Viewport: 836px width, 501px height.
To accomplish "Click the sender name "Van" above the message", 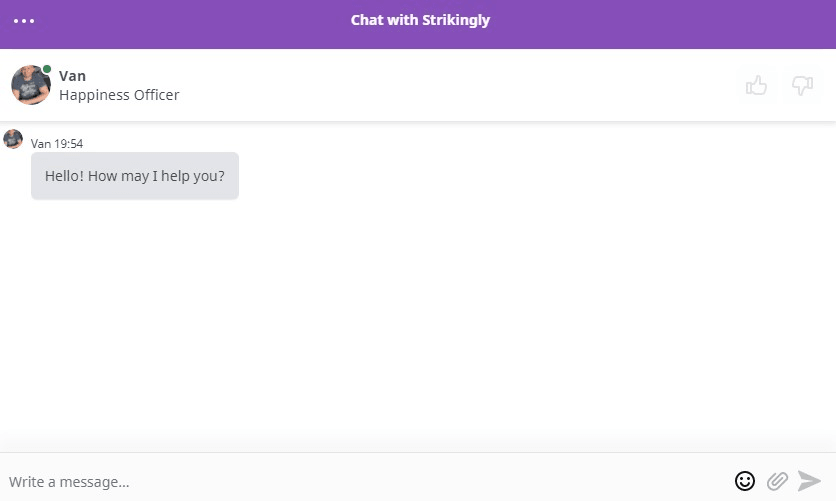I will [x=41, y=144].
